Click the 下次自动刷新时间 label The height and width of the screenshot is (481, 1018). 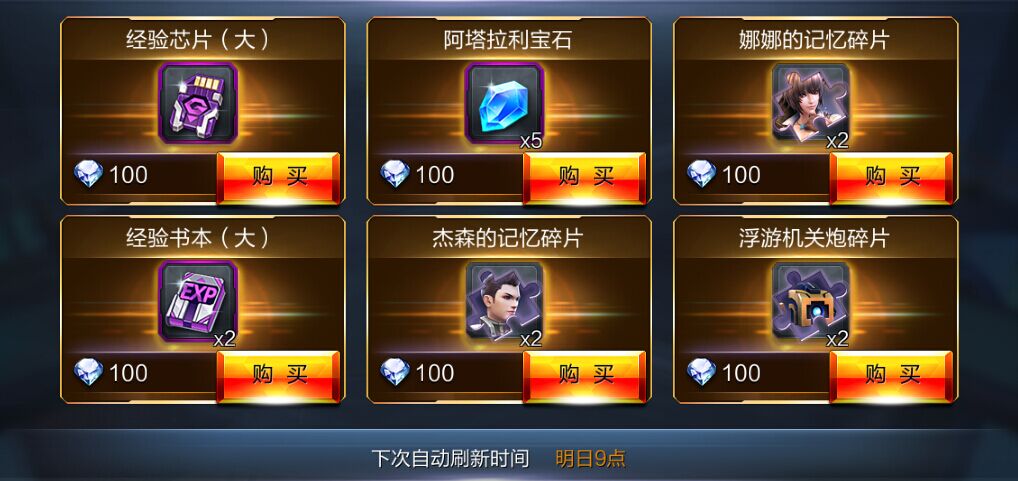coord(451,459)
